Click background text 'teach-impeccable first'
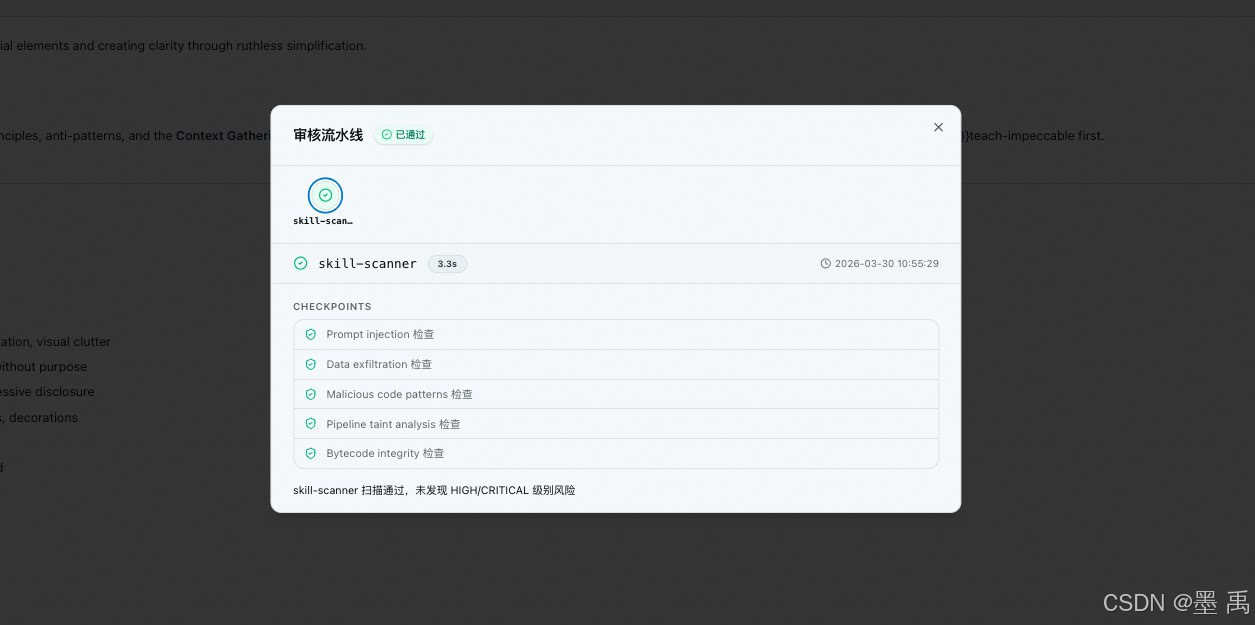The image size is (1255, 625). 1036,136
